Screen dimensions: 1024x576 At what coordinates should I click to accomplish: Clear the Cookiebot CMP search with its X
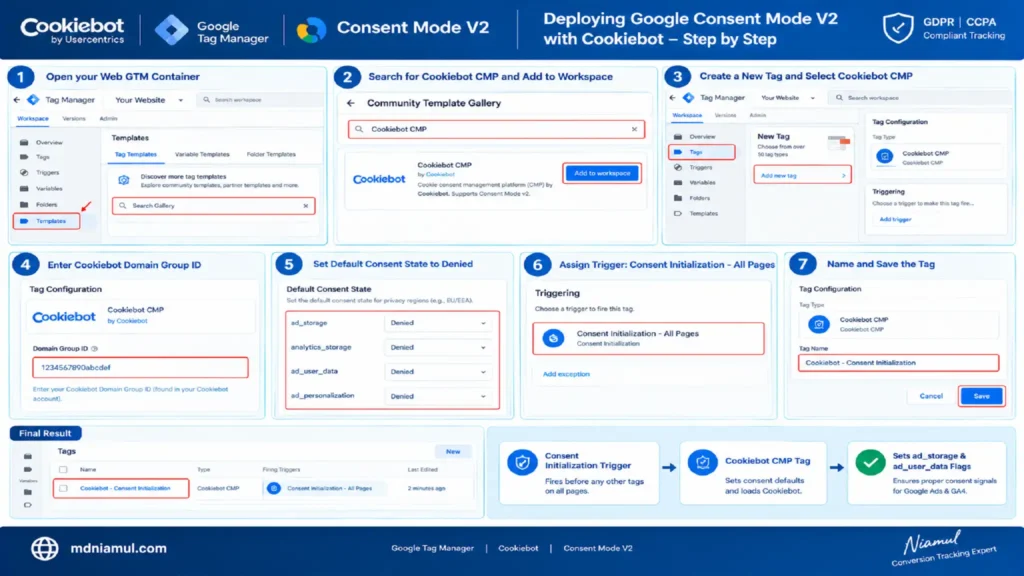point(634,129)
